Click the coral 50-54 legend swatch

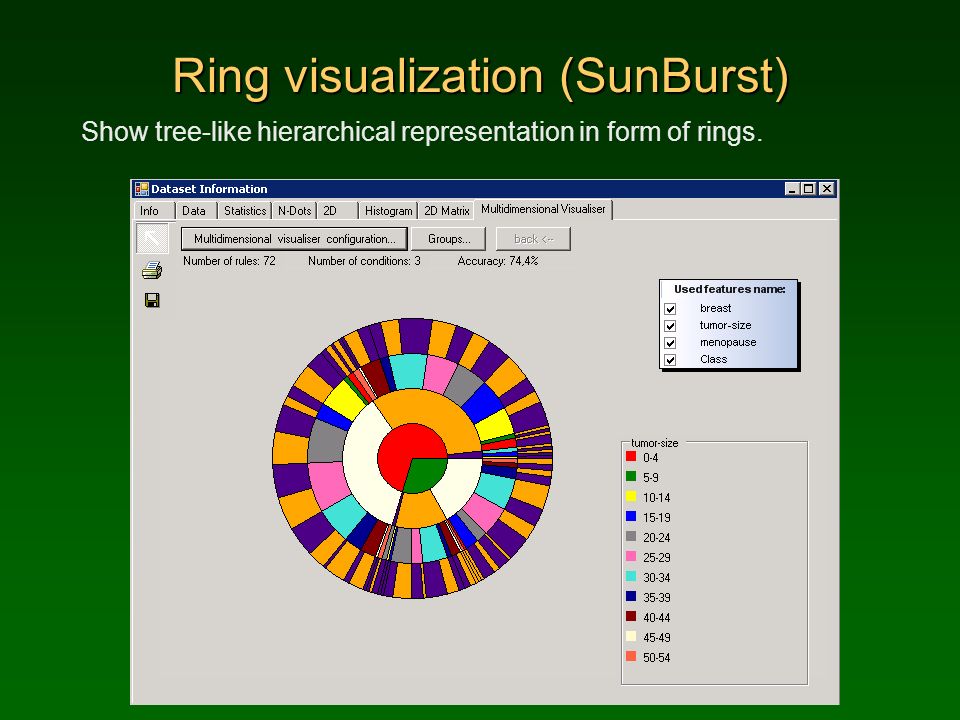[x=631, y=656]
